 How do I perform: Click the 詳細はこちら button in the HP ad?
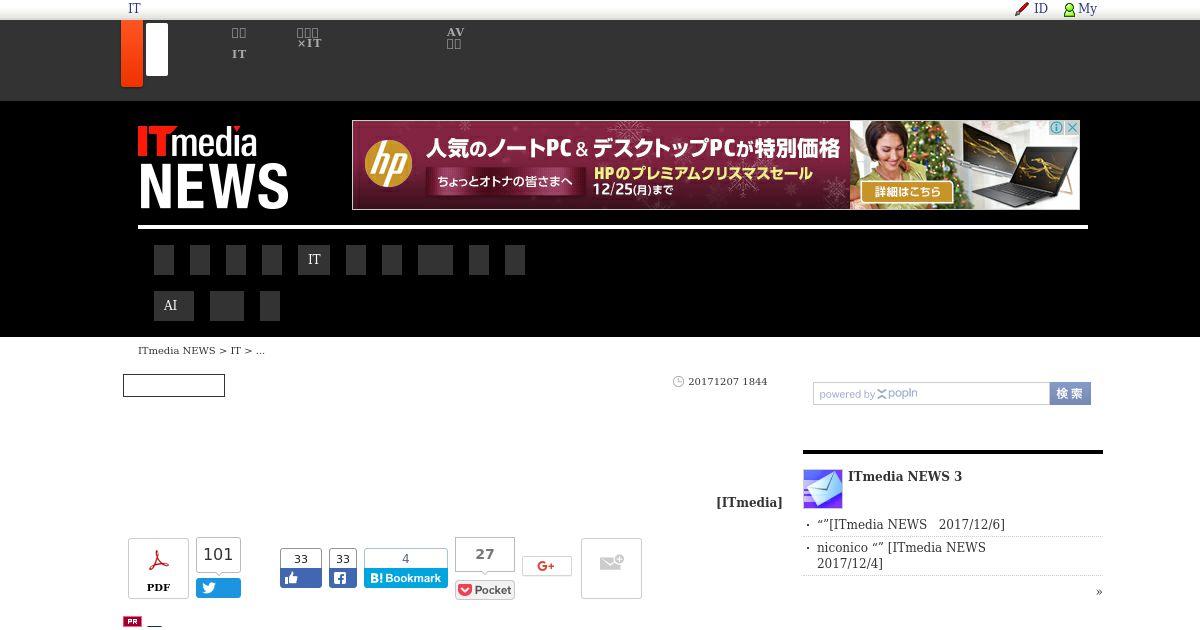(908, 191)
